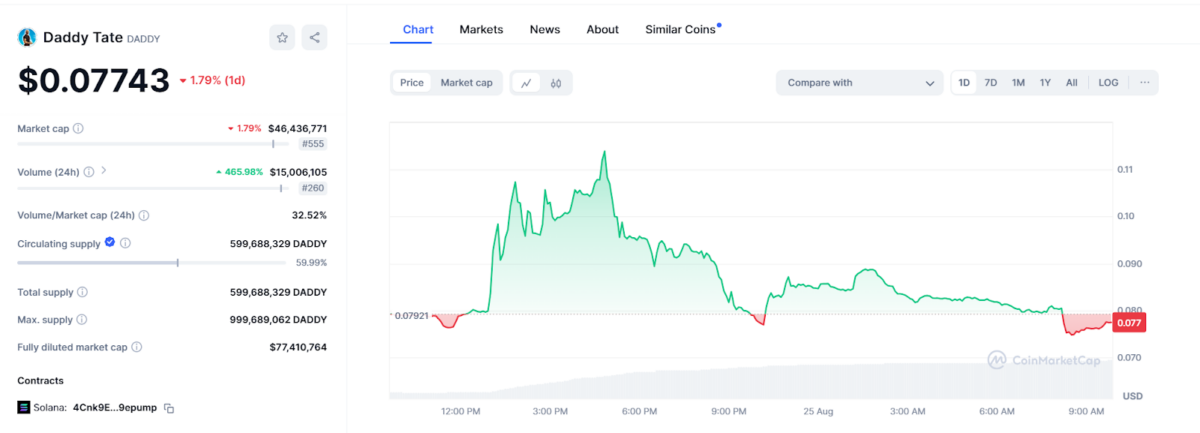Click the 4Cnk9E...9epump contract address
Image resolution: width=1200 pixels, height=433 pixels.
point(116,408)
